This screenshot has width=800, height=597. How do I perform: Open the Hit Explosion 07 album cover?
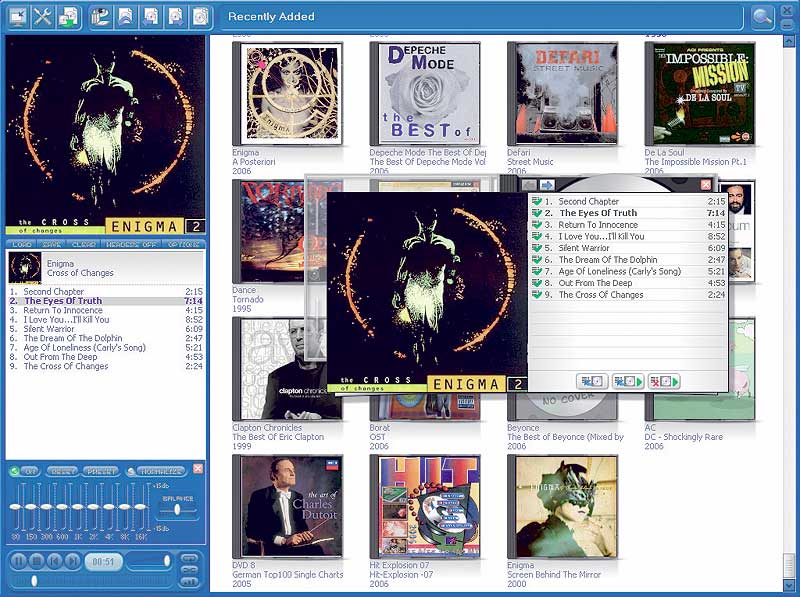(426, 507)
